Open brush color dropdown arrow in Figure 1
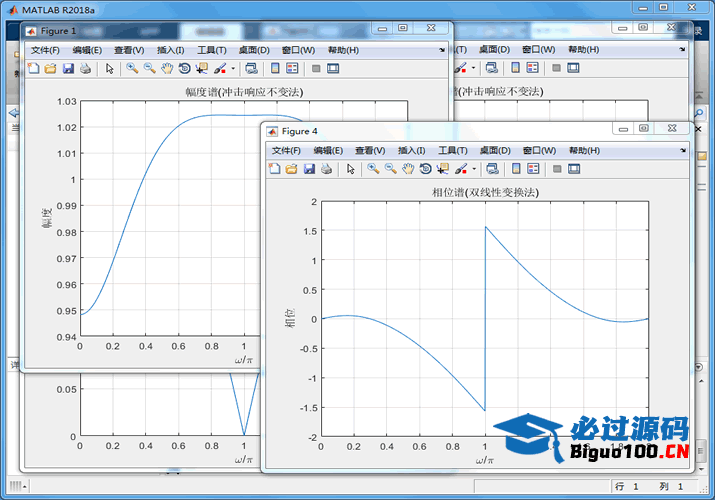 pos(233,69)
